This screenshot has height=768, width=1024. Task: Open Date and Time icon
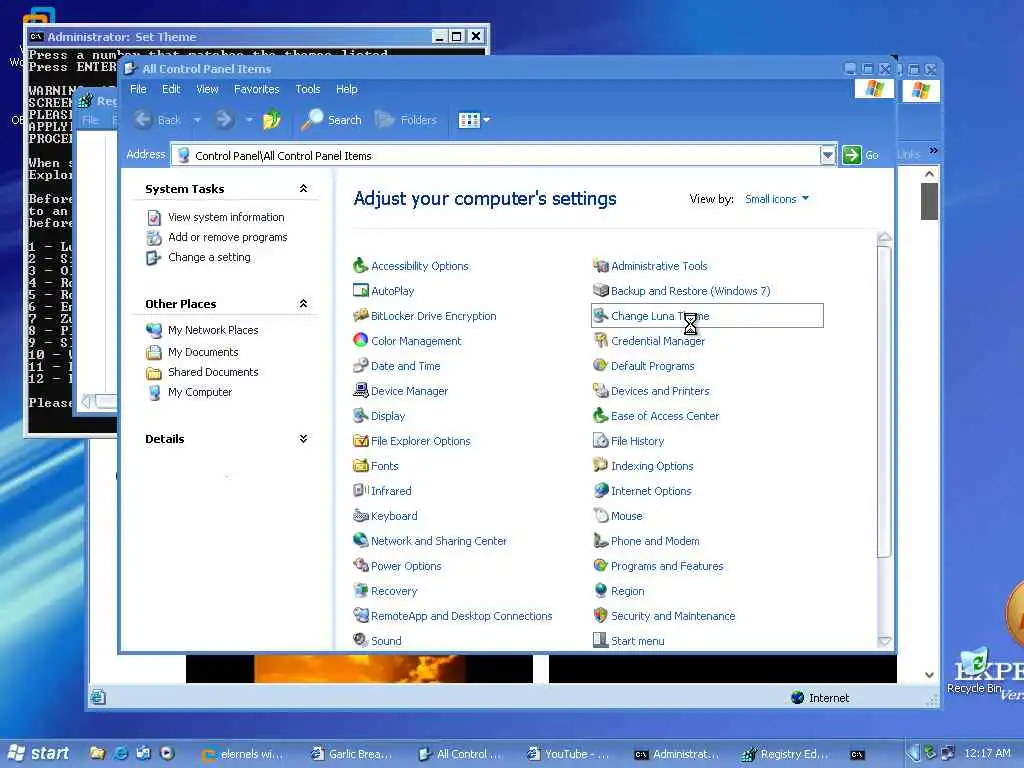360,366
